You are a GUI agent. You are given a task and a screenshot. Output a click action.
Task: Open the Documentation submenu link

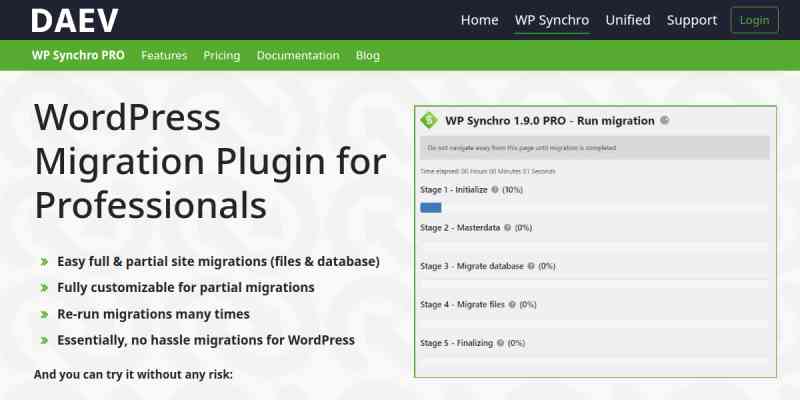click(x=297, y=55)
